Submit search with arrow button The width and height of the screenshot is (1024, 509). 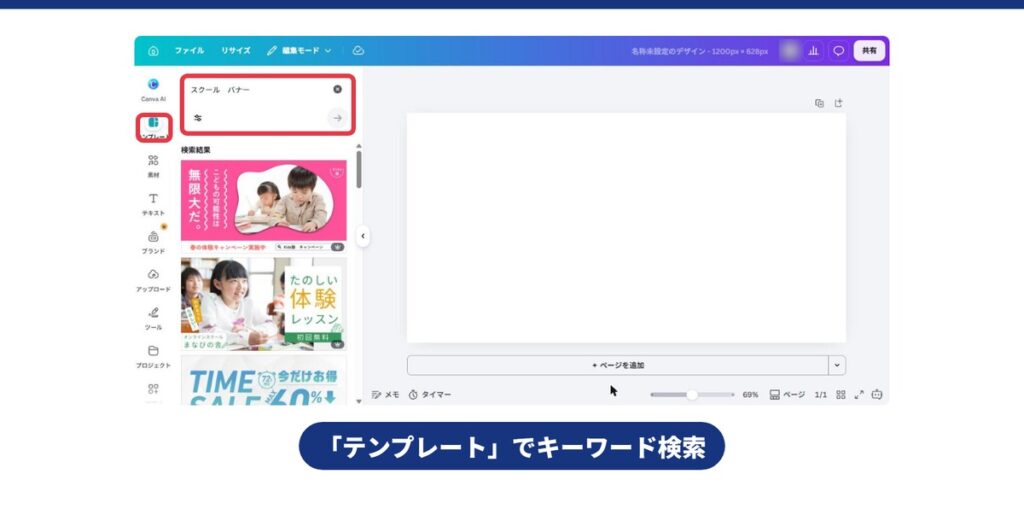pyautogui.click(x=337, y=118)
